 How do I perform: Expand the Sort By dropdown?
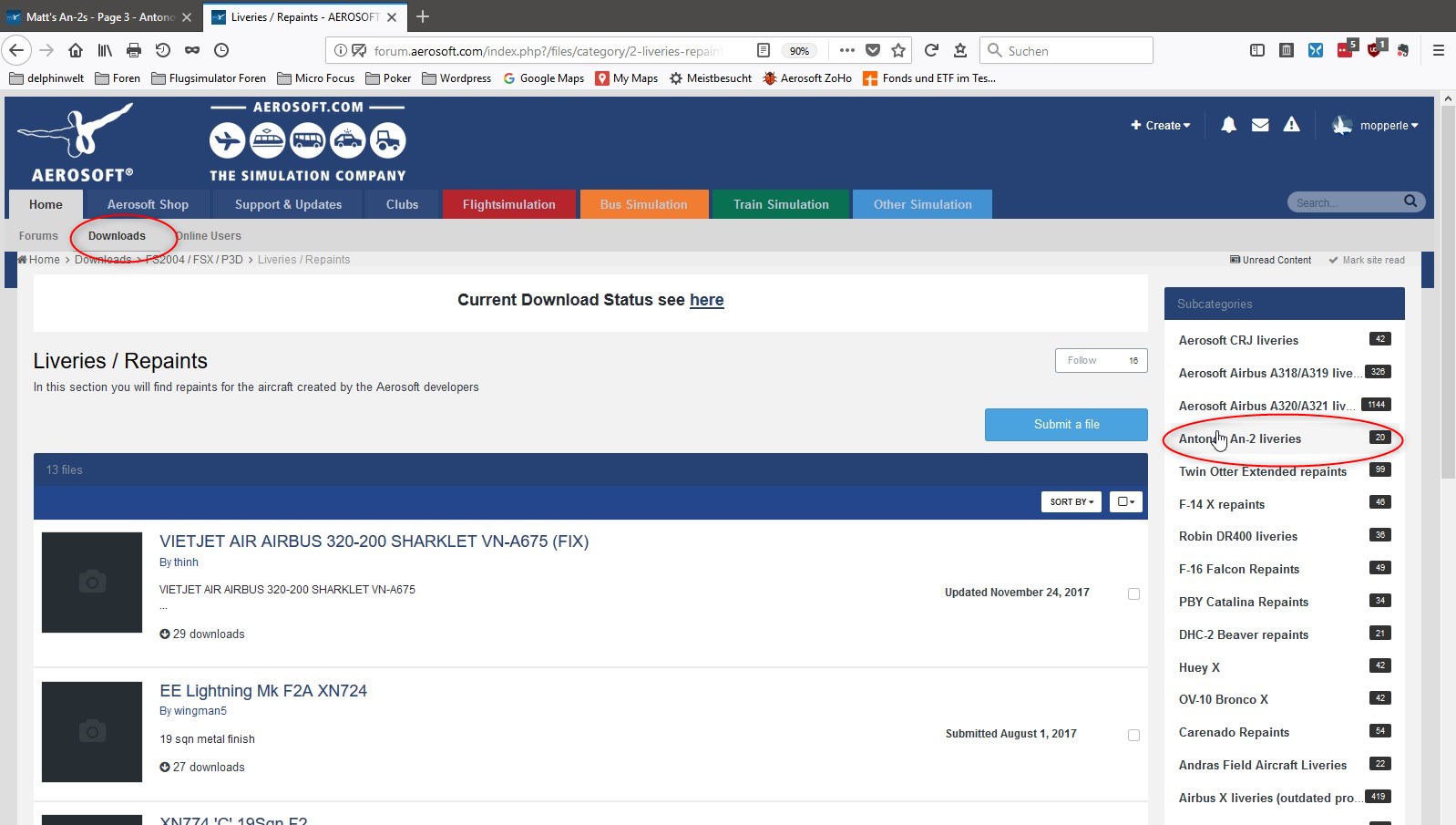tap(1071, 501)
